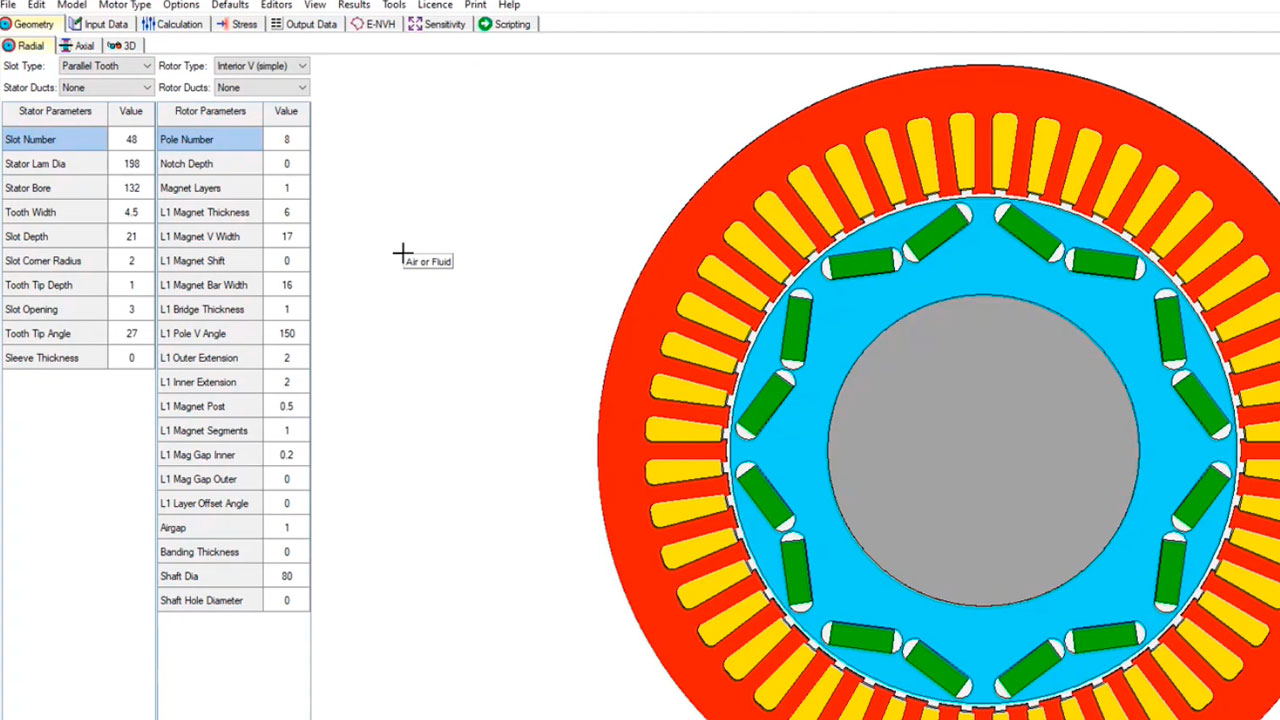Show the Output Data tab

pyautogui.click(x=304, y=24)
